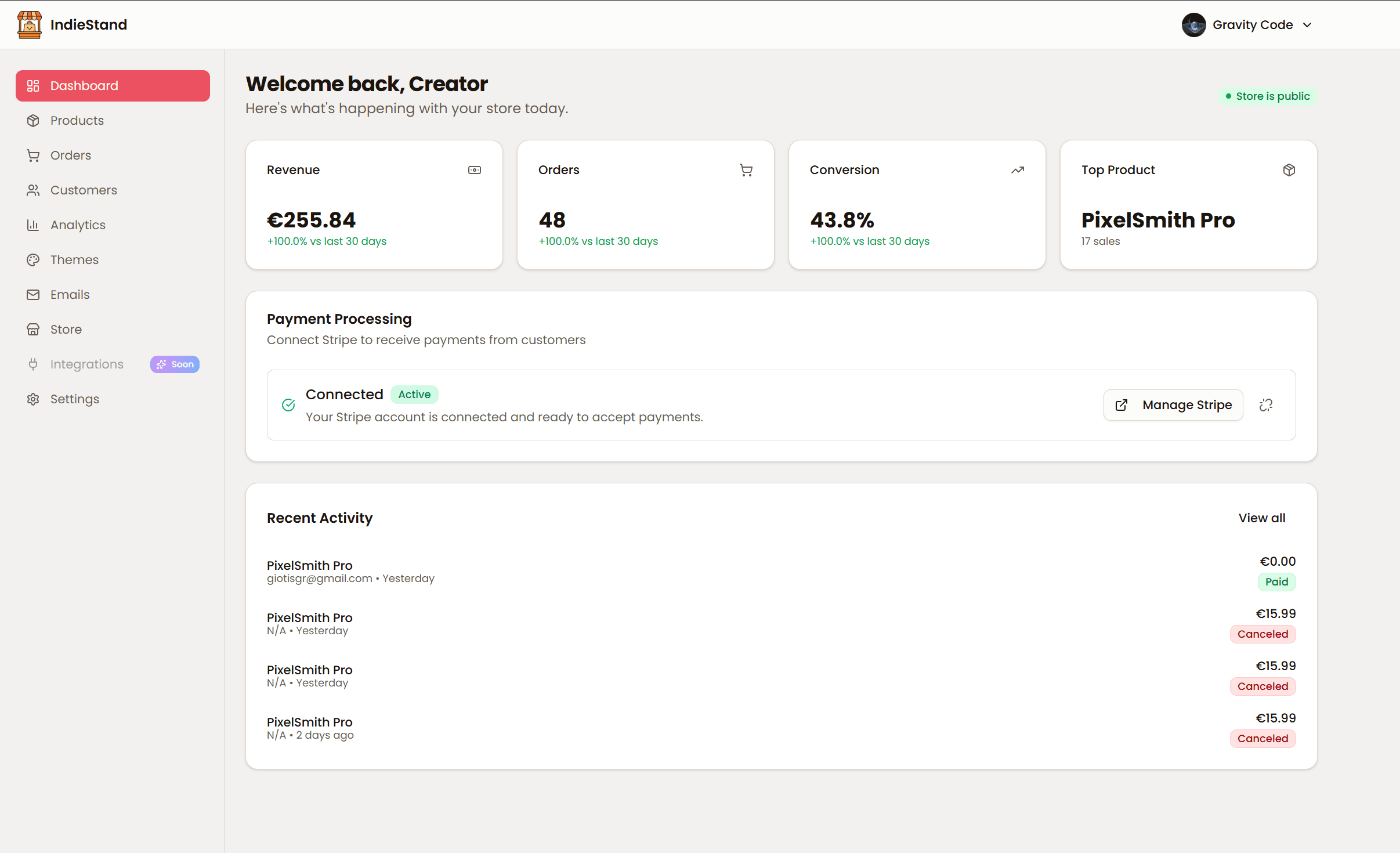Viewport: 1400px width, 853px height.
Task: Click the disconnect Stripe link icon
Action: tap(1266, 405)
